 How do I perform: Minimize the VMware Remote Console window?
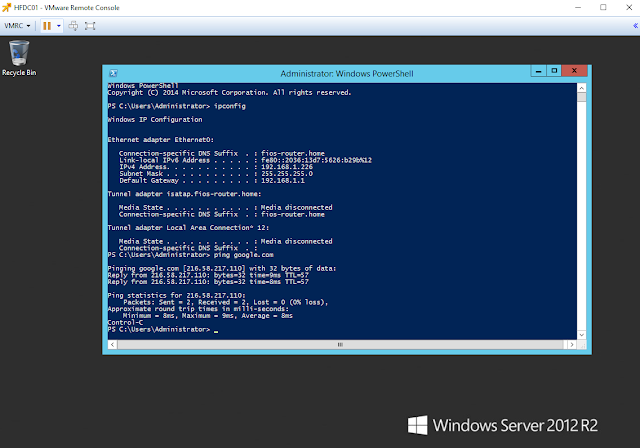pos(578,7)
